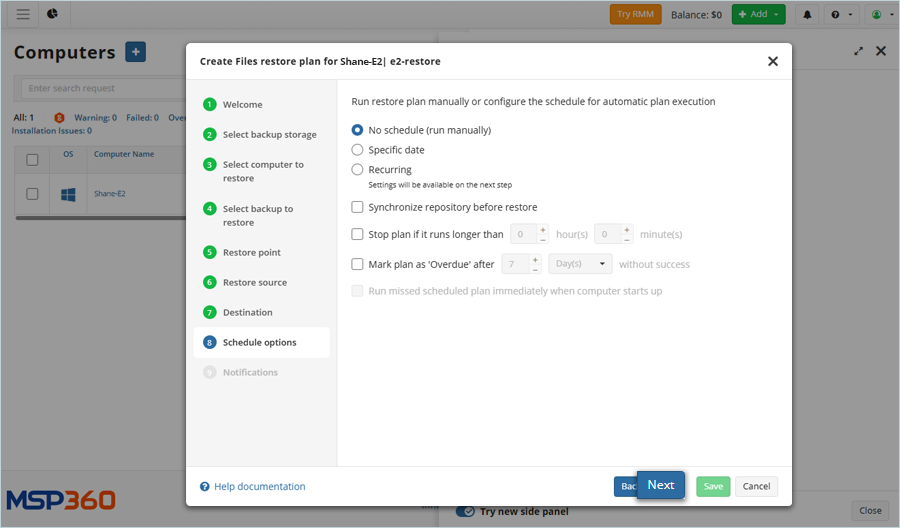Go to the Restore point step
Viewport: 900px width, 528px height.
[x=251, y=252]
